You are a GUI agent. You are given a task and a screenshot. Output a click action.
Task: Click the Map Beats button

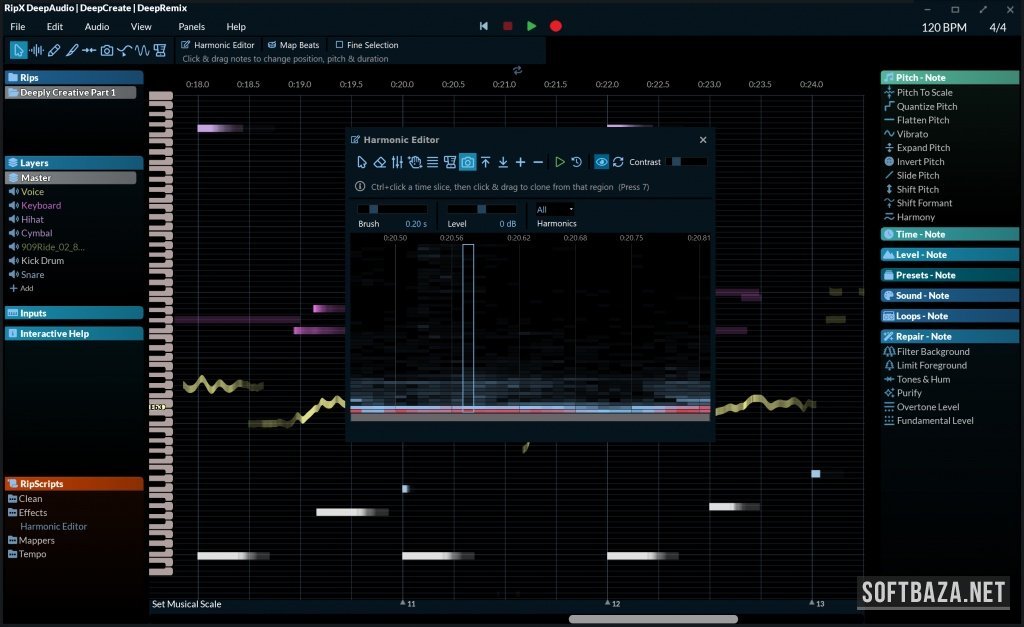pos(293,45)
